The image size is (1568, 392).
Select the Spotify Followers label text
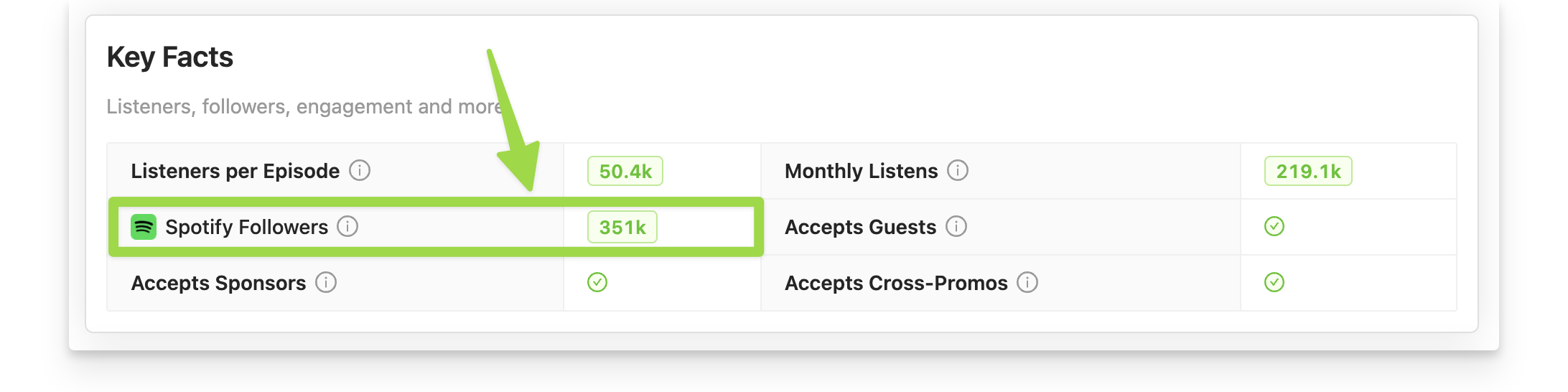pyautogui.click(x=246, y=228)
